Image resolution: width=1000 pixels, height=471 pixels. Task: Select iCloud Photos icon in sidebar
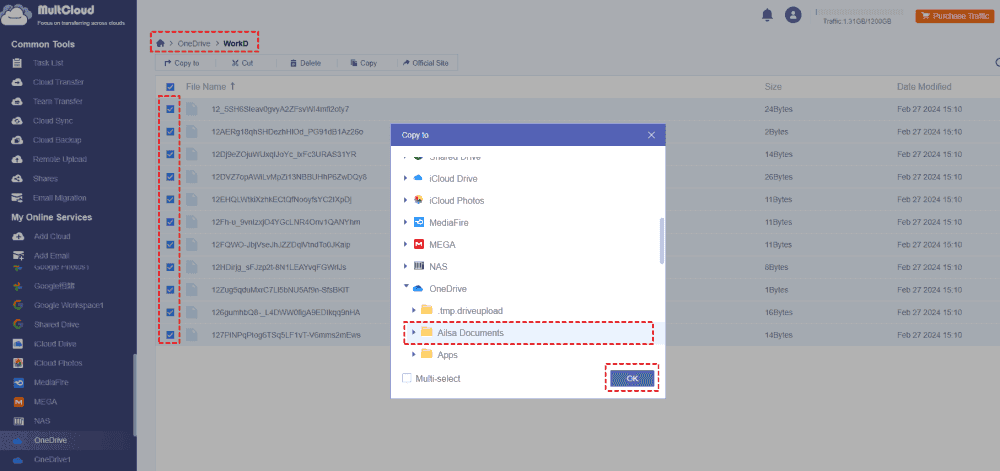[x=18, y=363]
